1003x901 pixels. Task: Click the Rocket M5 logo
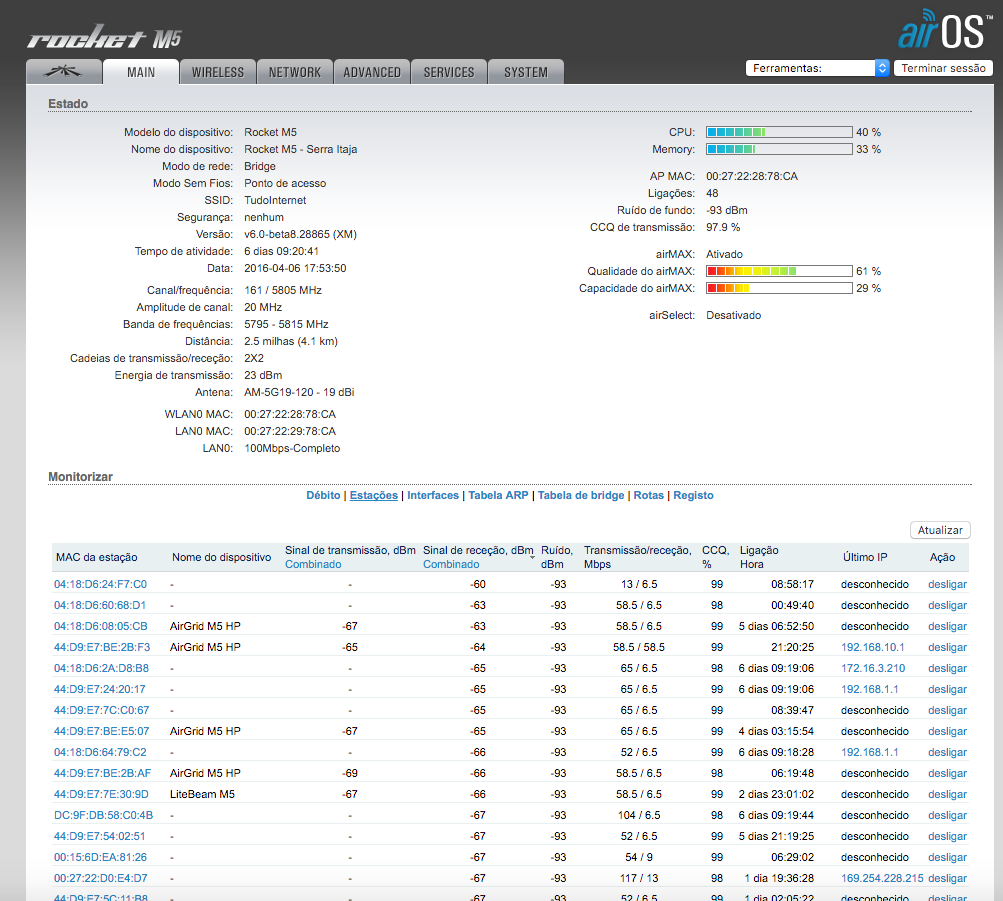coord(104,37)
